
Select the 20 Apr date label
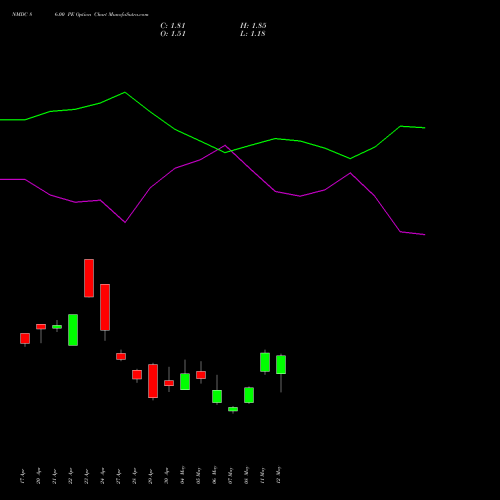pyautogui.click(x=39, y=476)
